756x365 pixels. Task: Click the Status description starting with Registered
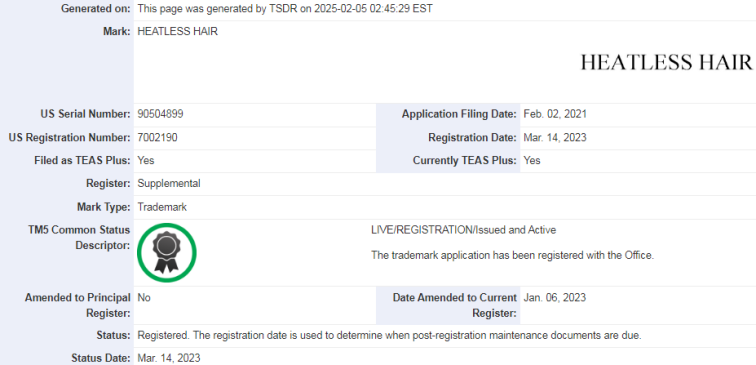(390, 336)
